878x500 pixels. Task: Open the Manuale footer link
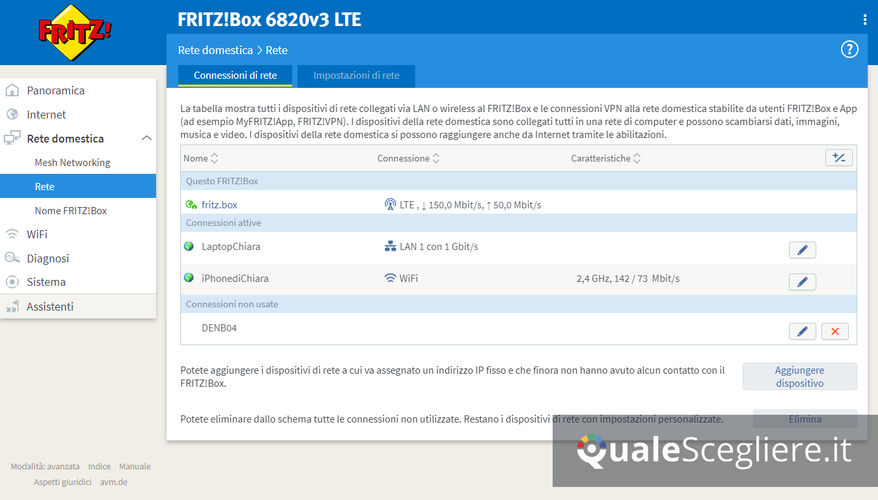point(134,466)
